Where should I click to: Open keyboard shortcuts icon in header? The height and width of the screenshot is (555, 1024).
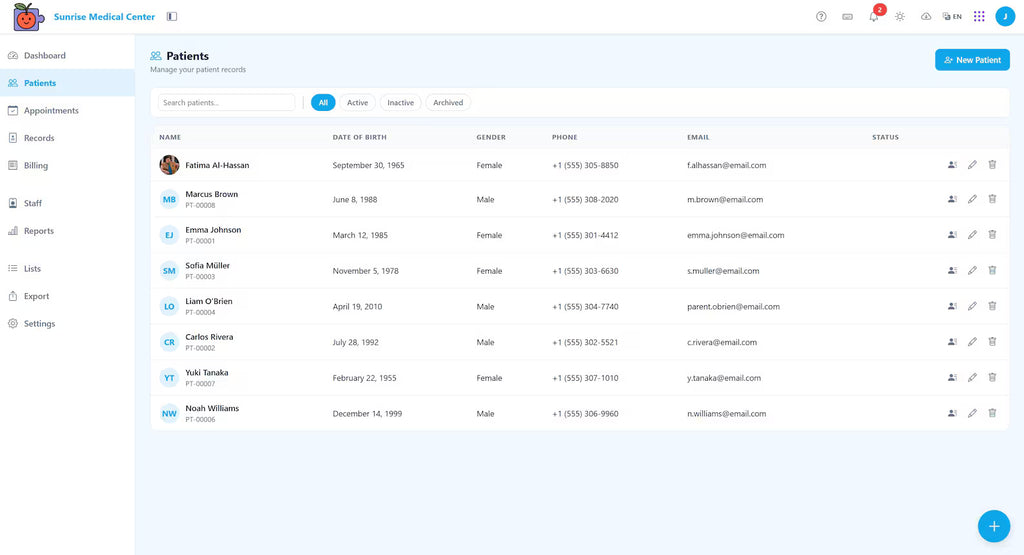click(x=847, y=16)
